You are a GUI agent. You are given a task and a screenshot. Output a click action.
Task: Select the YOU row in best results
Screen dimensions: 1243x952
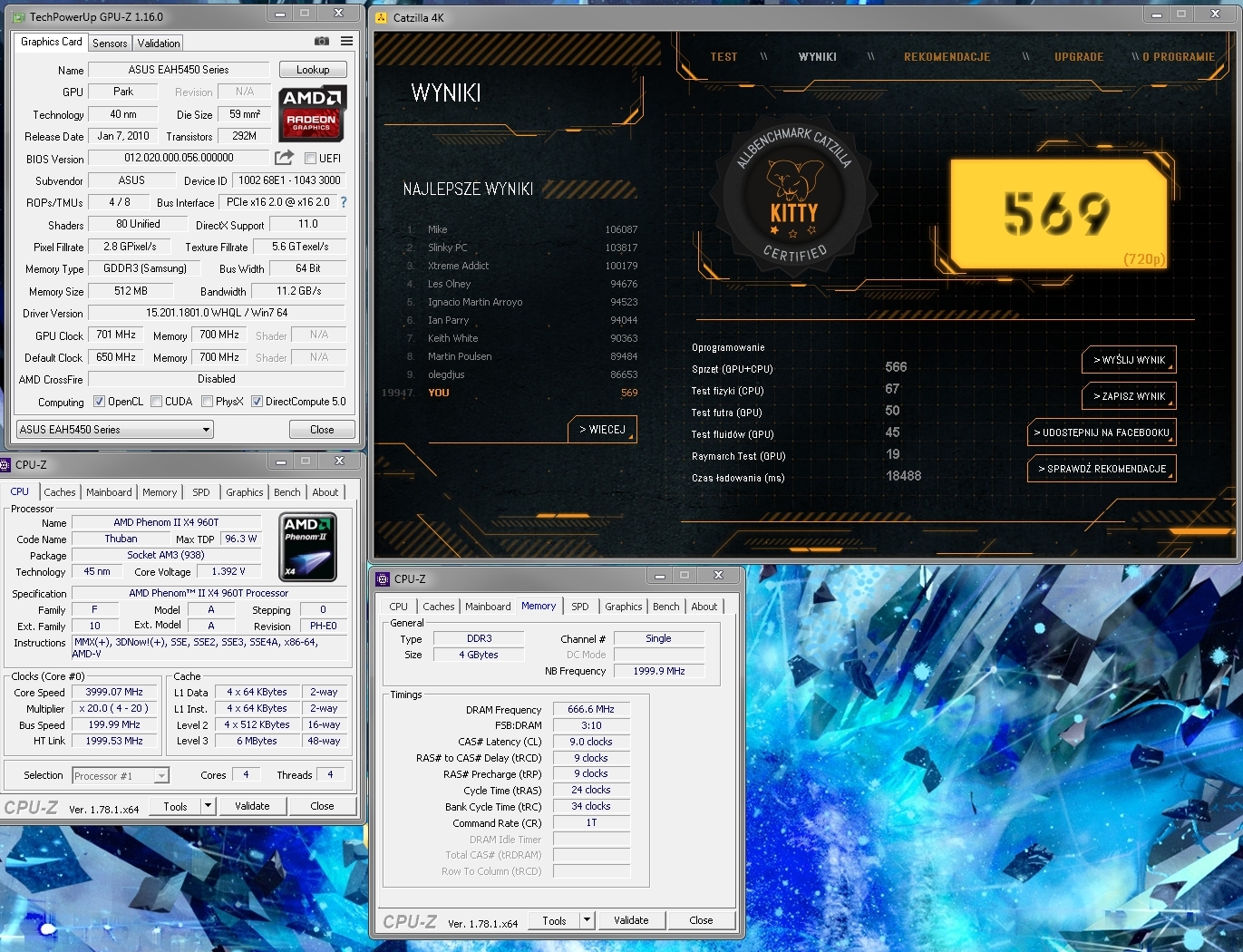coord(522,393)
